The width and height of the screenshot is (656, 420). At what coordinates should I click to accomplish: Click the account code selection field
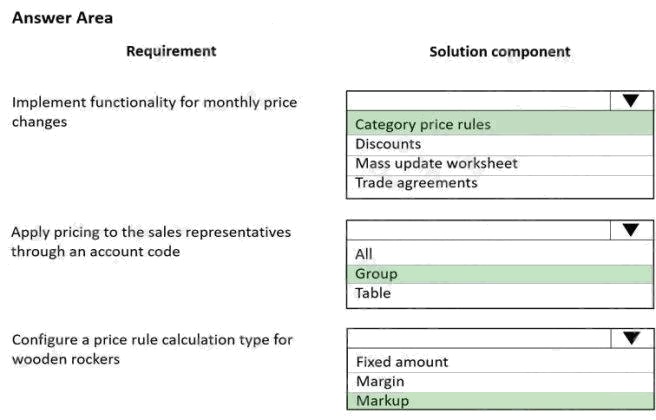478,230
